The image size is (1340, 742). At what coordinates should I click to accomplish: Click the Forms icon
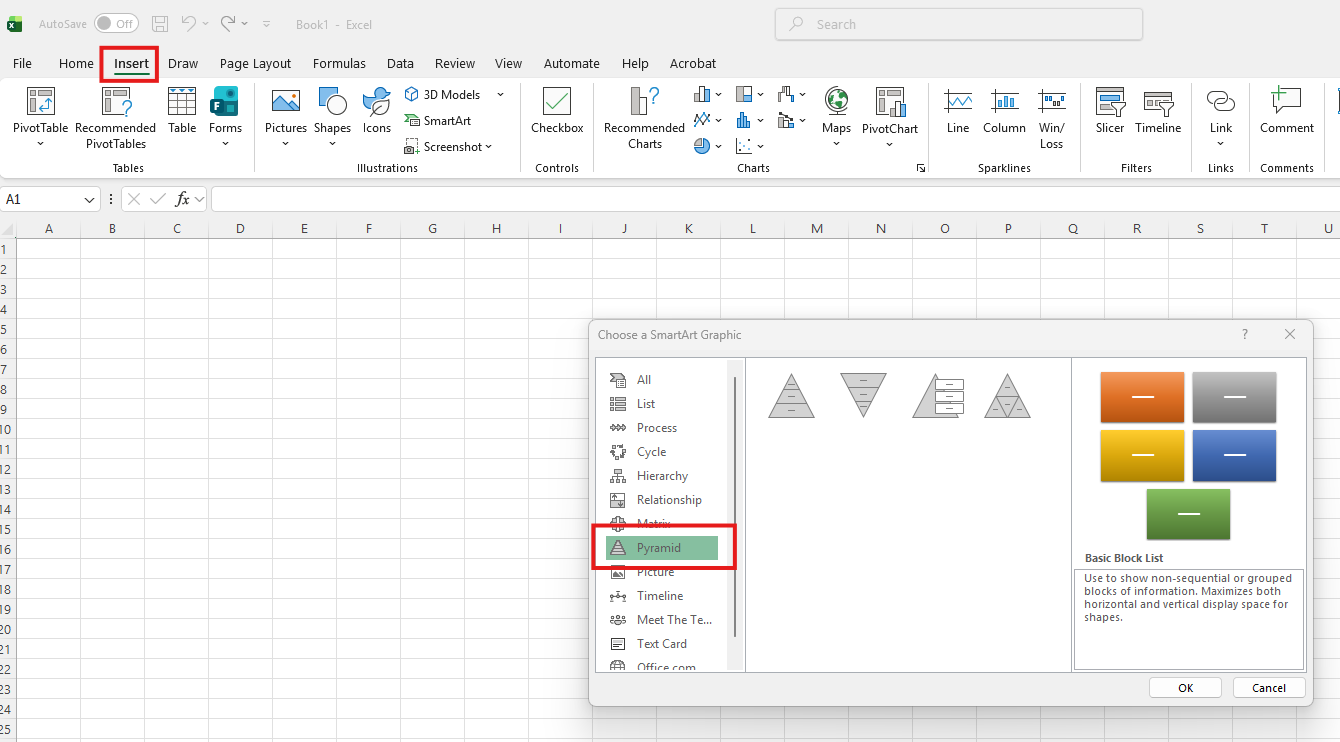[225, 101]
